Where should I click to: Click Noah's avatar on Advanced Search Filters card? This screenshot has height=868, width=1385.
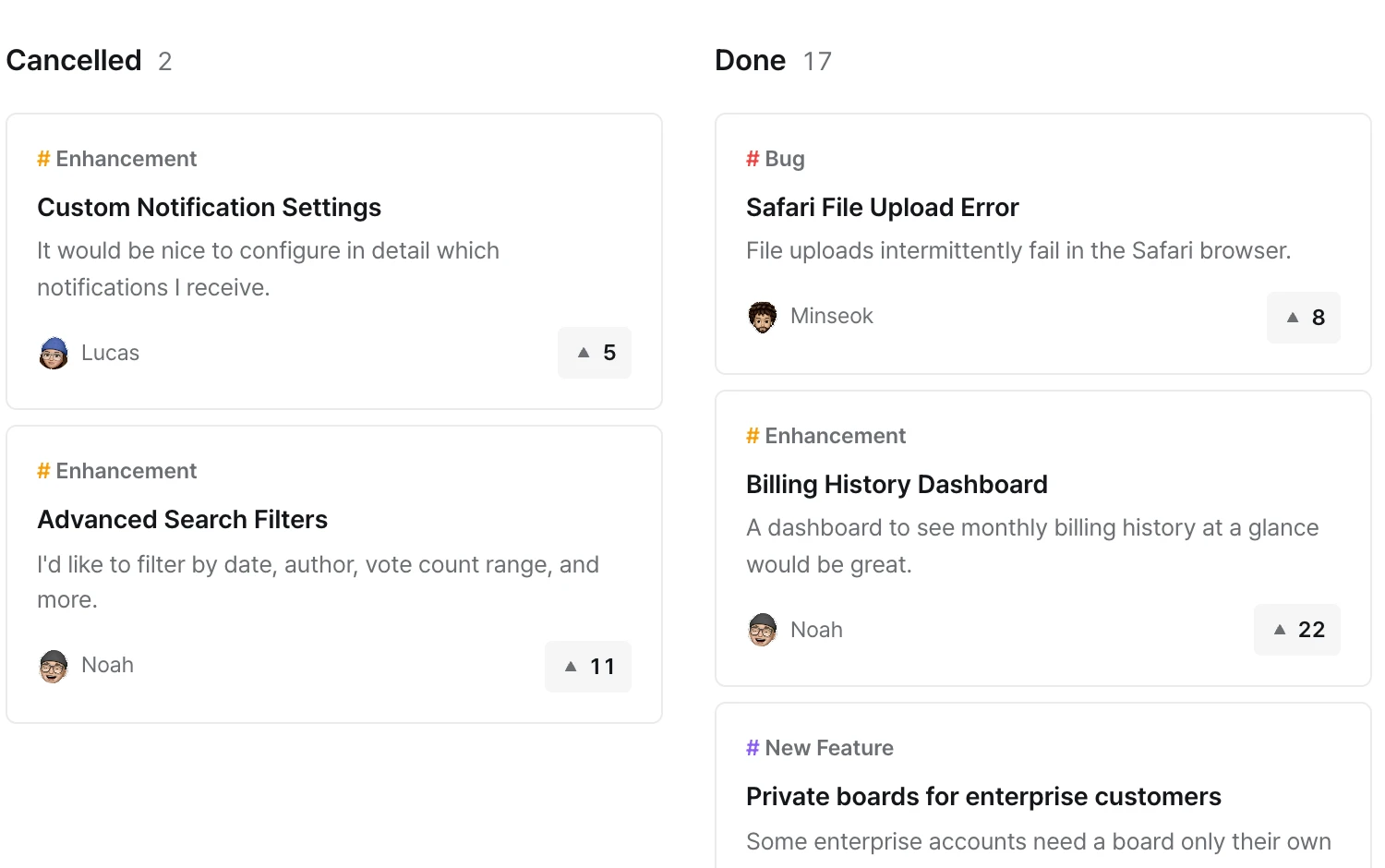tap(54, 666)
